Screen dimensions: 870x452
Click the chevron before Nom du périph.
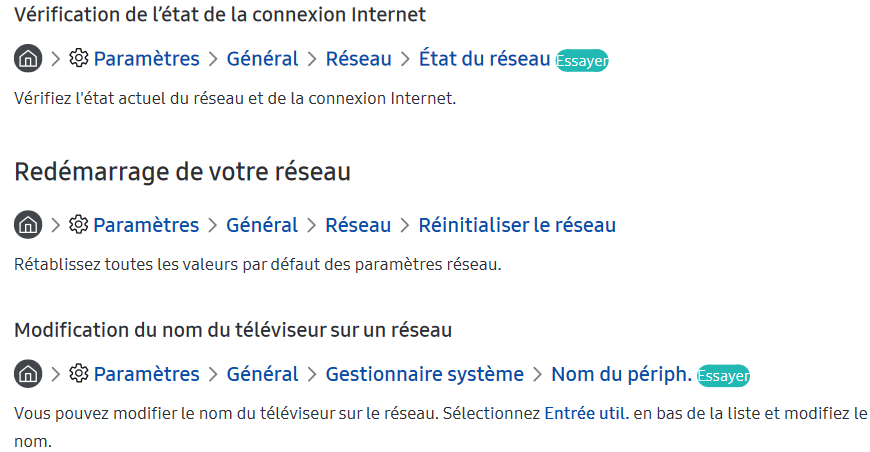click(x=537, y=374)
